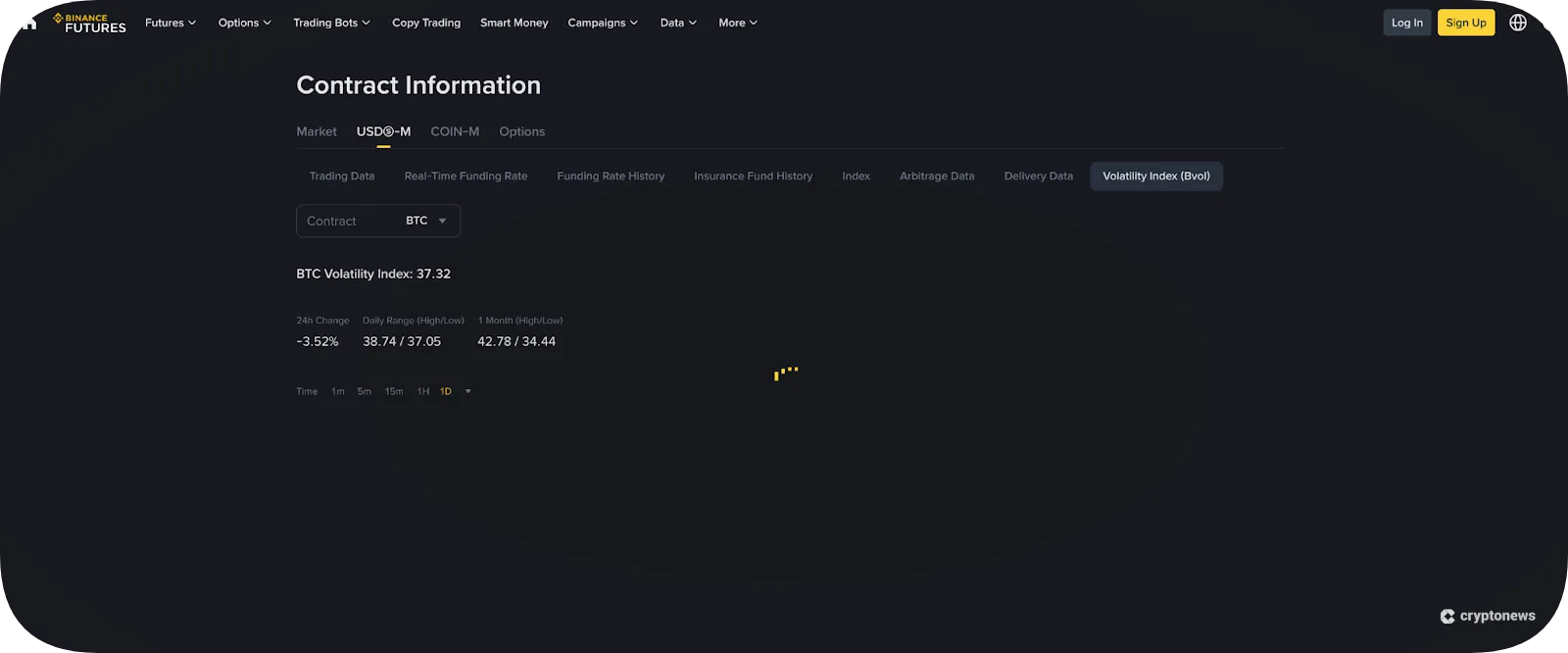Click the Log In button
The width and height of the screenshot is (1568, 653).
(1407, 23)
